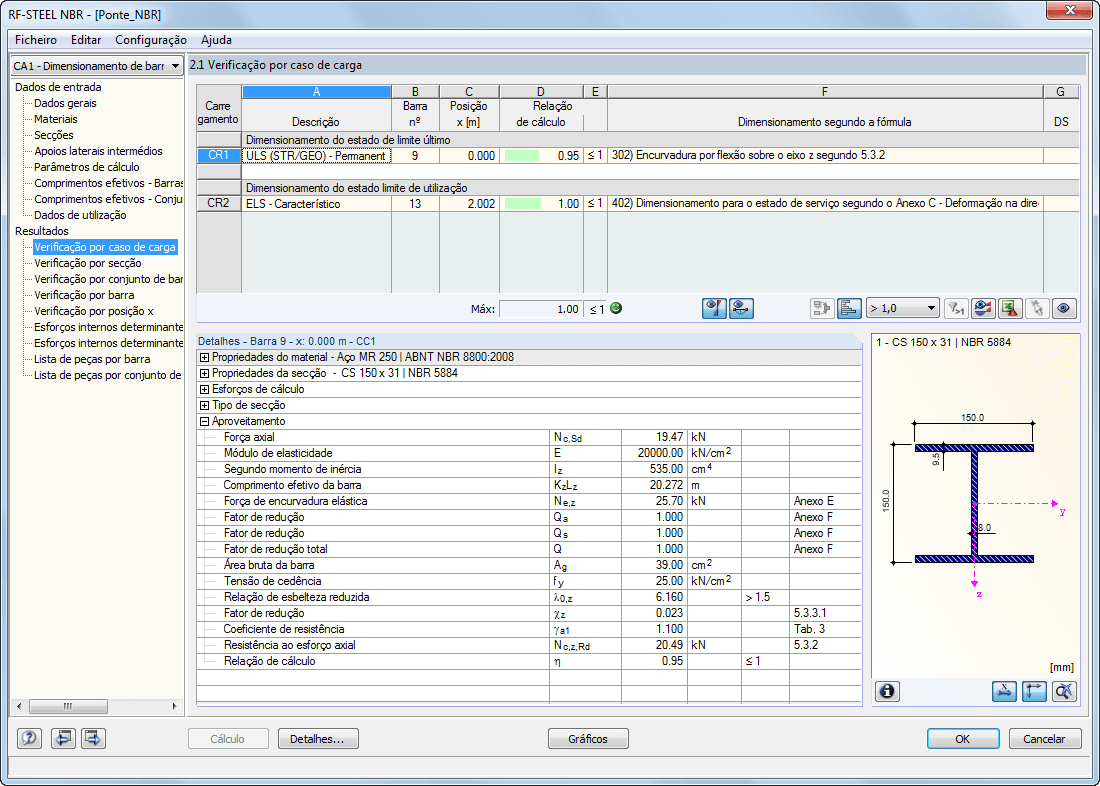
Task: Click the funnel filter '>1' icon
Action: [955, 308]
